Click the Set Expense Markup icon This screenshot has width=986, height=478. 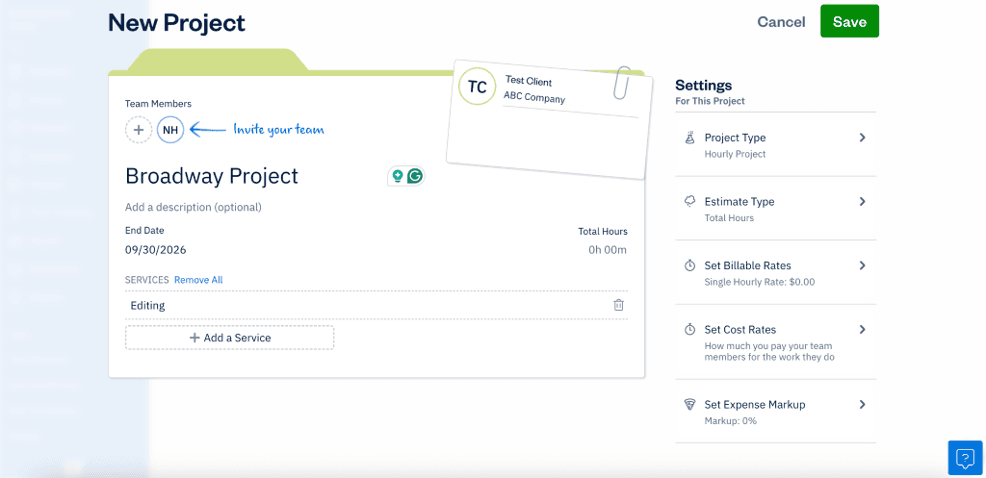(x=689, y=404)
